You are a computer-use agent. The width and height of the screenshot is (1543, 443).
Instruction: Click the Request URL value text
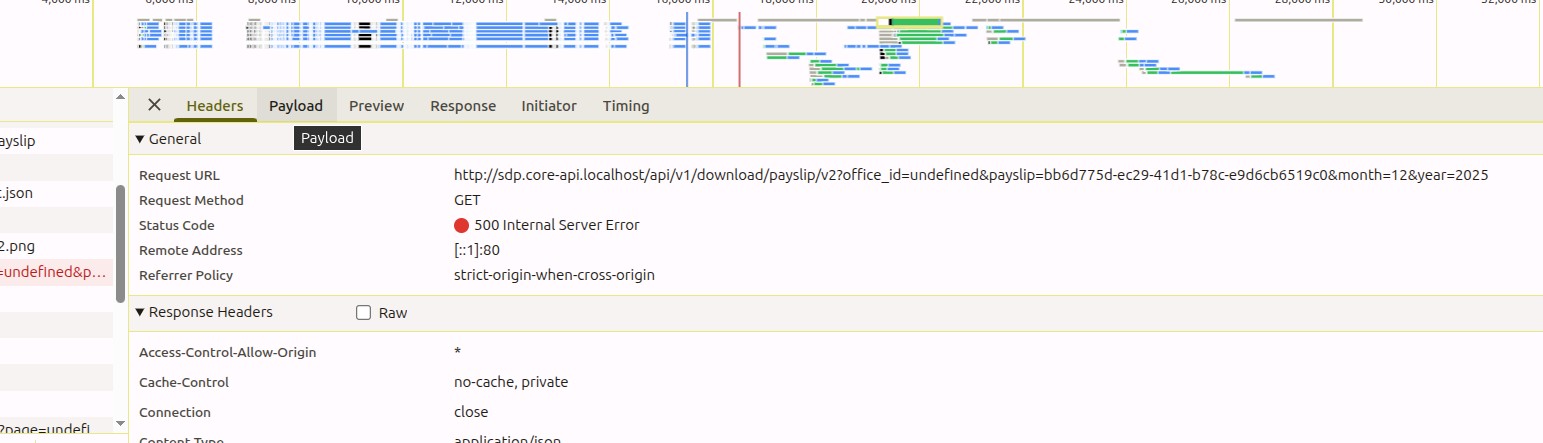point(971,175)
